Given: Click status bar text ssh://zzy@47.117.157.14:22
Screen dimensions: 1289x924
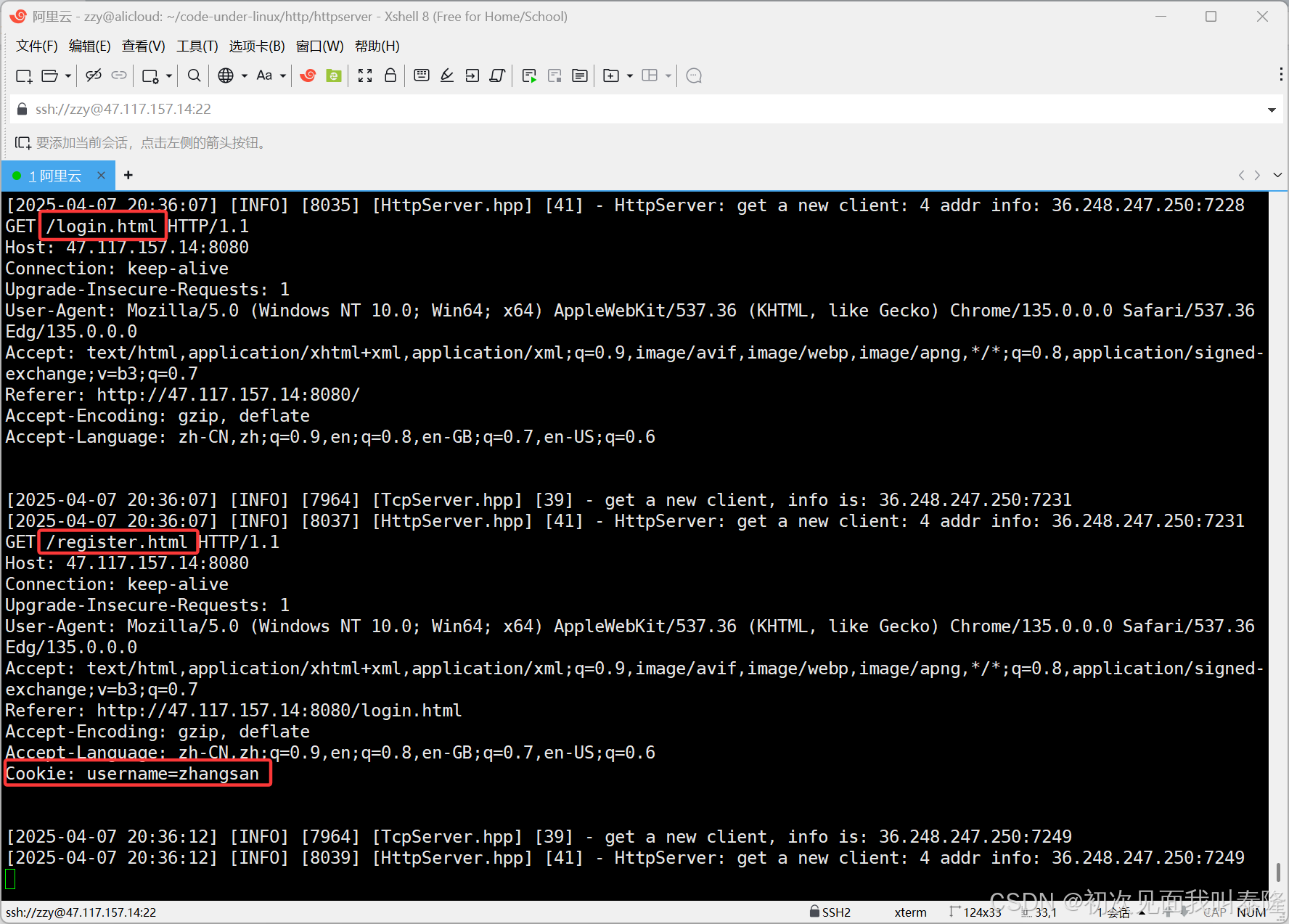Looking at the screenshot, I should 81,912.
